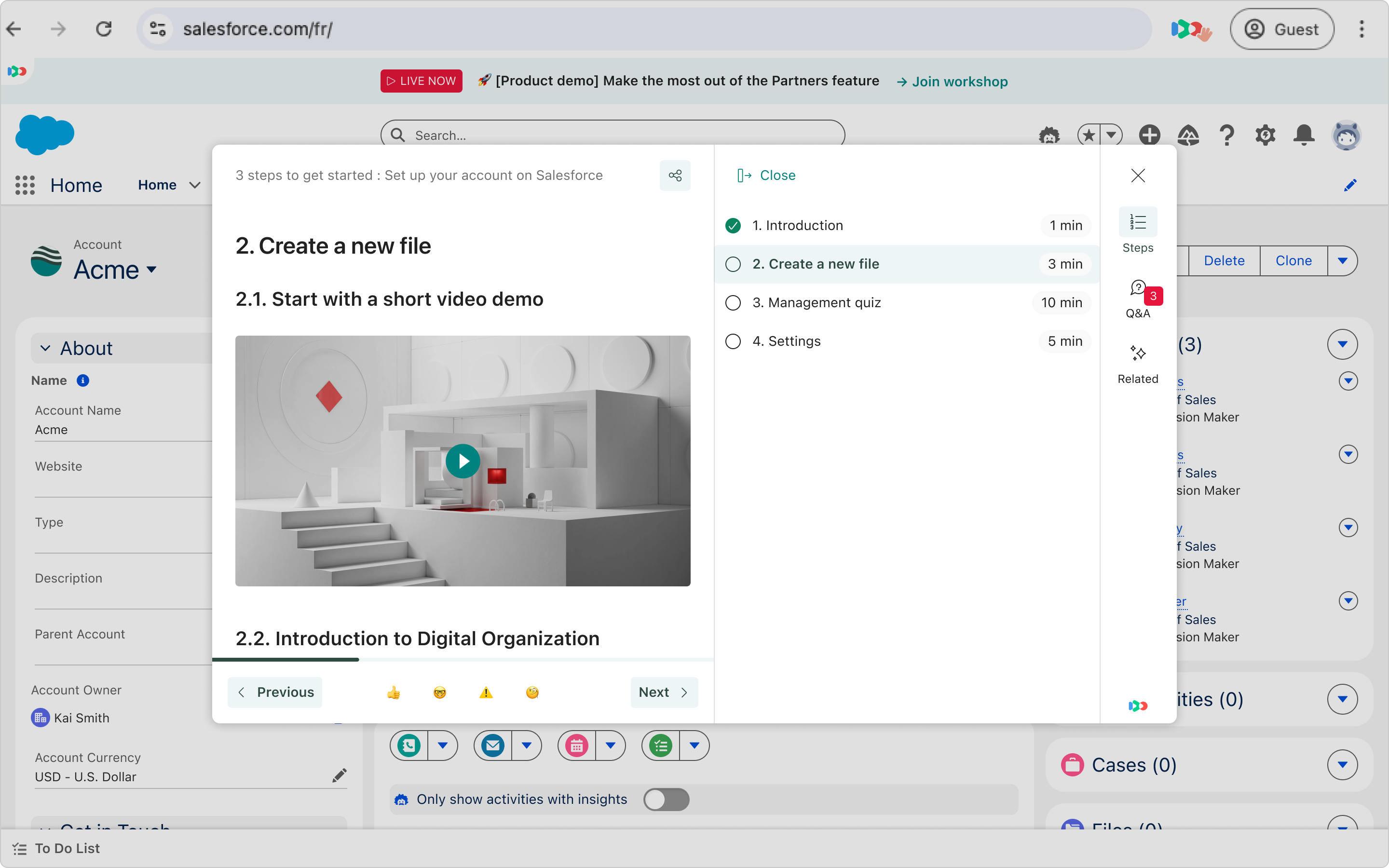Open the notifications bell icon
This screenshot has height=868, width=1389.
[x=1304, y=136]
